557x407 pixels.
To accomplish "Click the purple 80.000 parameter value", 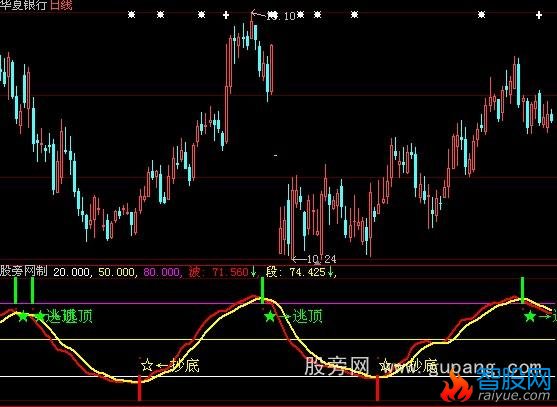I will click(162, 272).
